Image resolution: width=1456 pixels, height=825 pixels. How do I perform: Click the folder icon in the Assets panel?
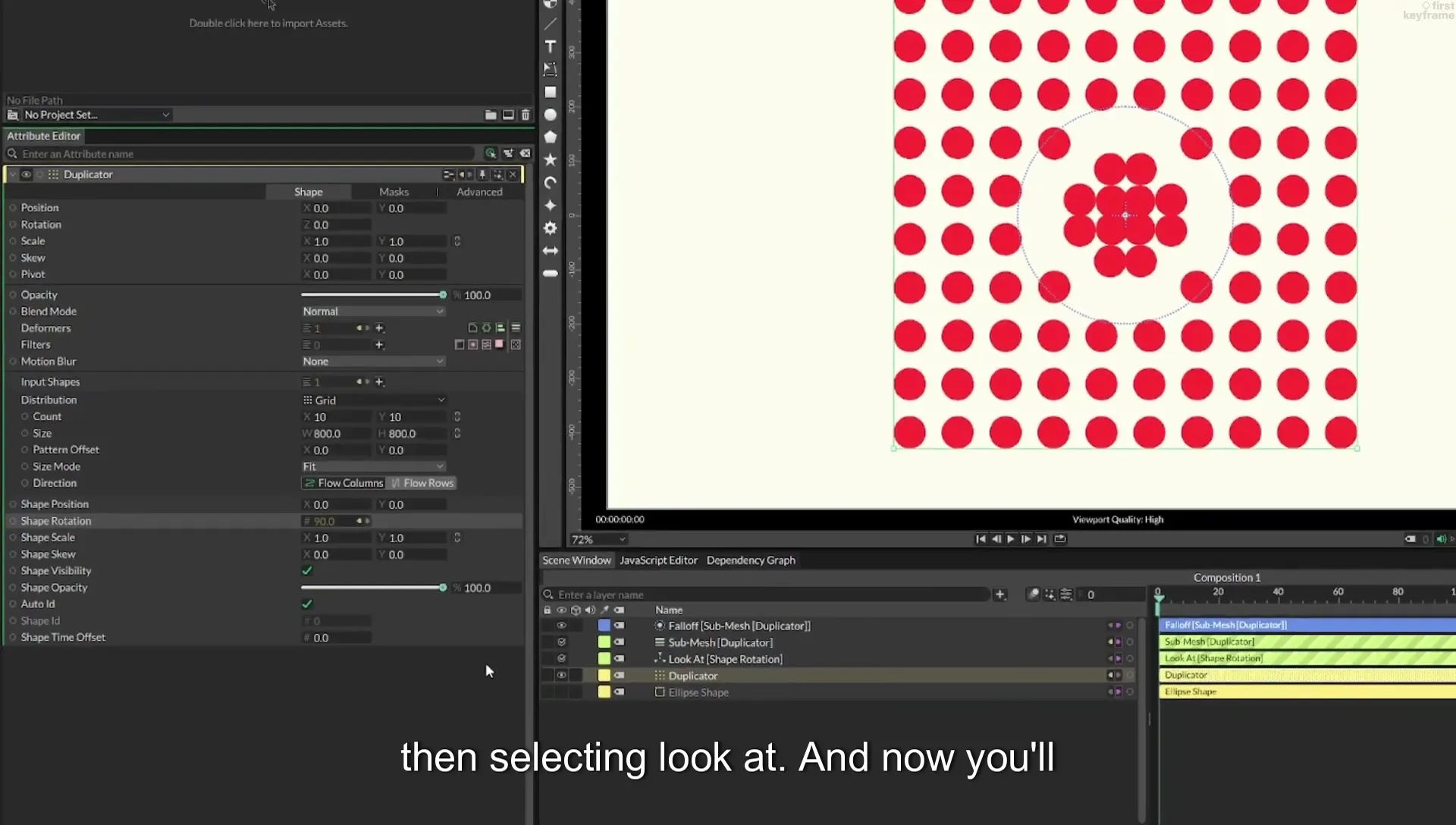(491, 115)
